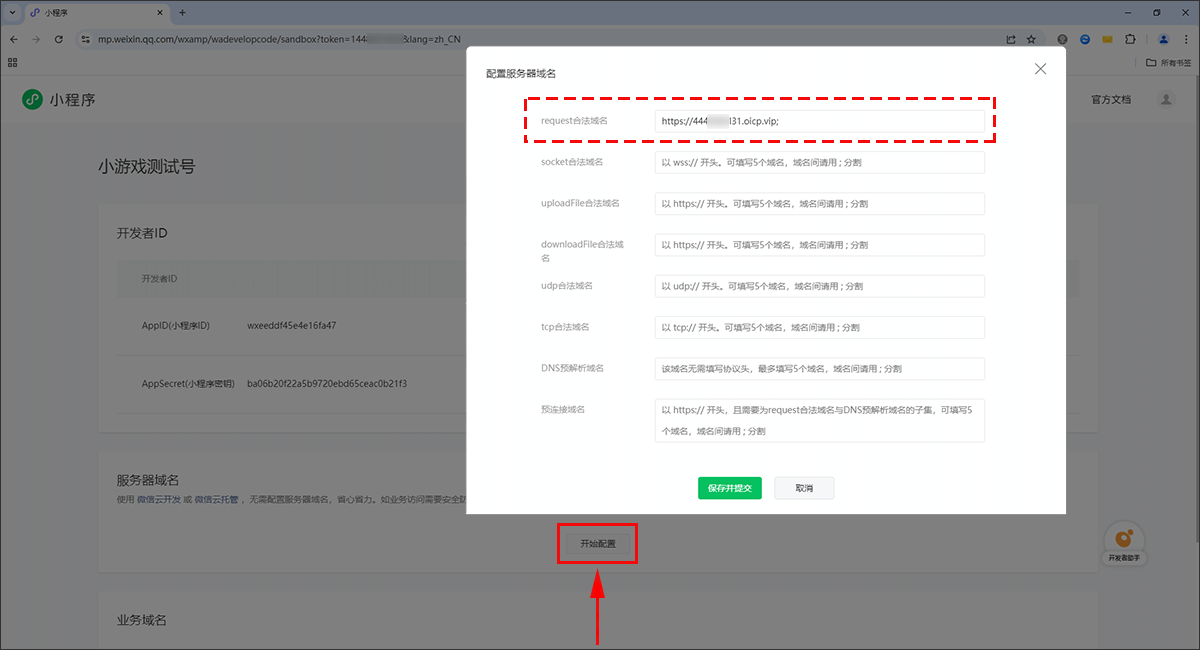The height and width of the screenshot is (650, 1200).
Task: Click the Chrome profile avatar icon
Action: pyautogui.click(x=1163, y=39)
